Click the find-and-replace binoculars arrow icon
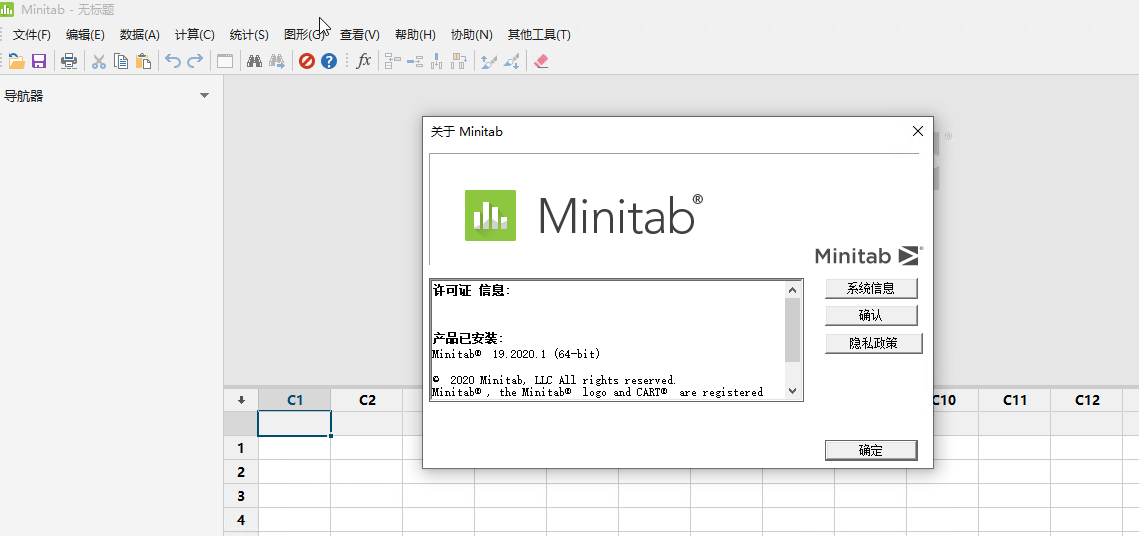 click(x=277, y=61)
